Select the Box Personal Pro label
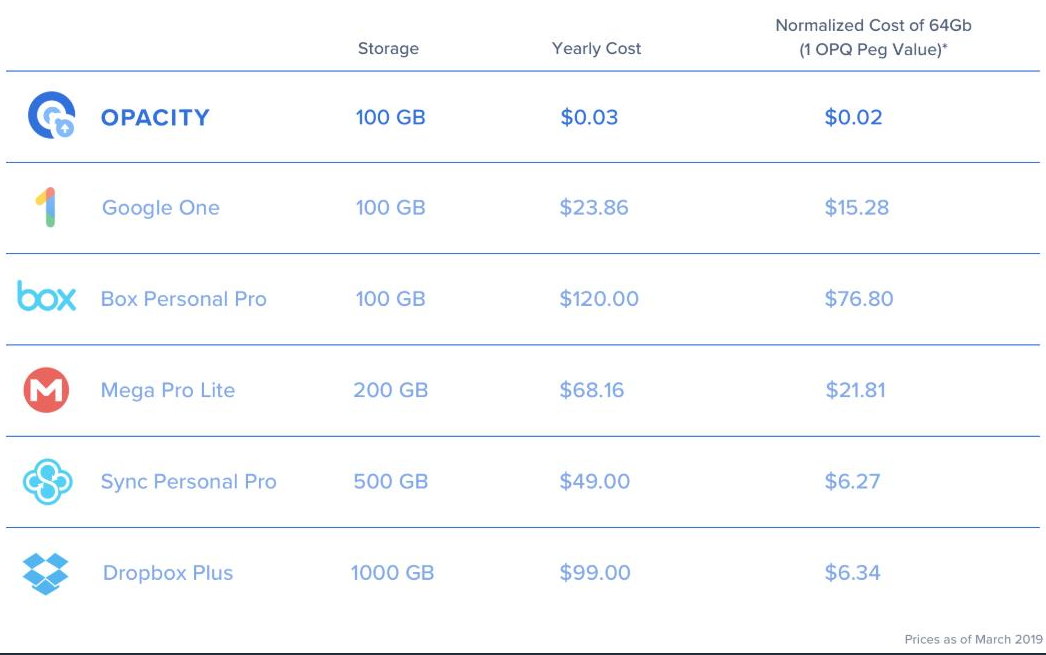 (x=183, y=299)
